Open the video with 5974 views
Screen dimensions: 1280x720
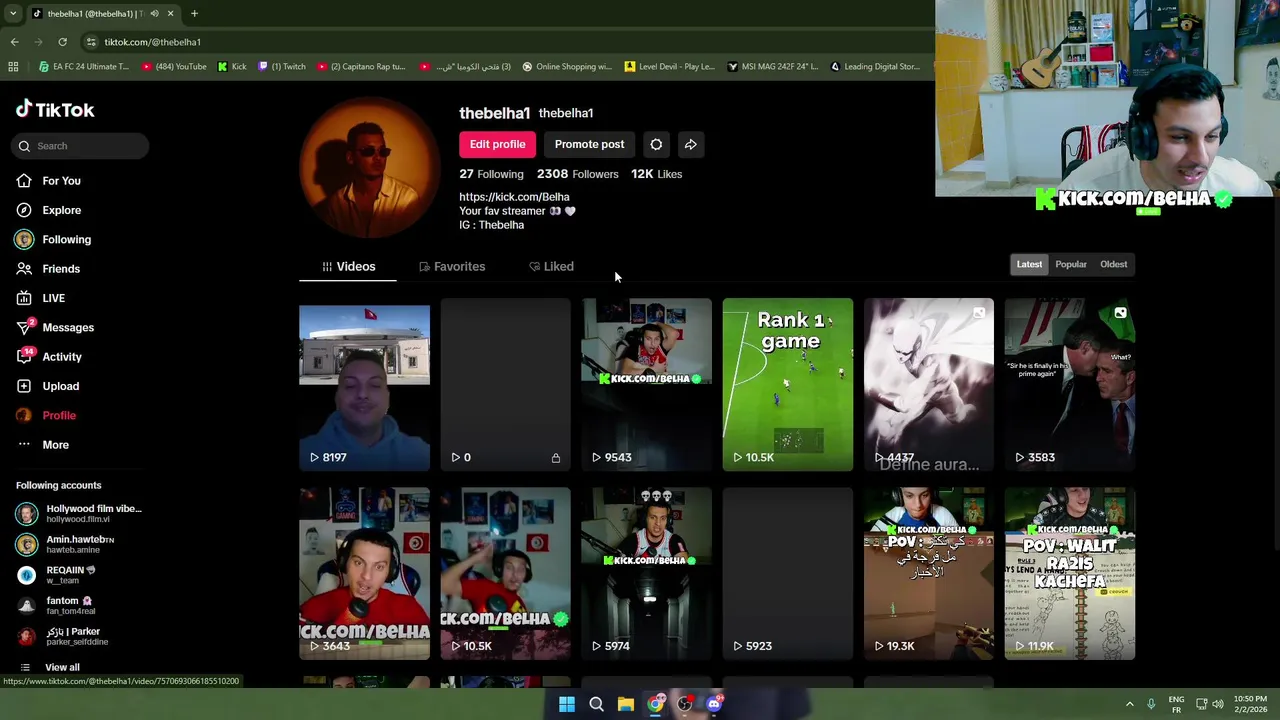coord(646,574)
